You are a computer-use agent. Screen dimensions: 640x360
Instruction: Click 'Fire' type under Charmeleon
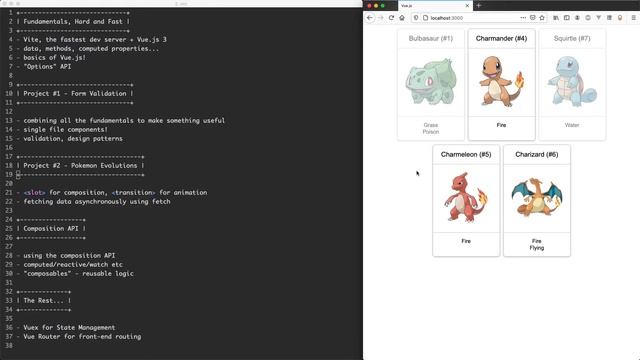pos(466,241)
